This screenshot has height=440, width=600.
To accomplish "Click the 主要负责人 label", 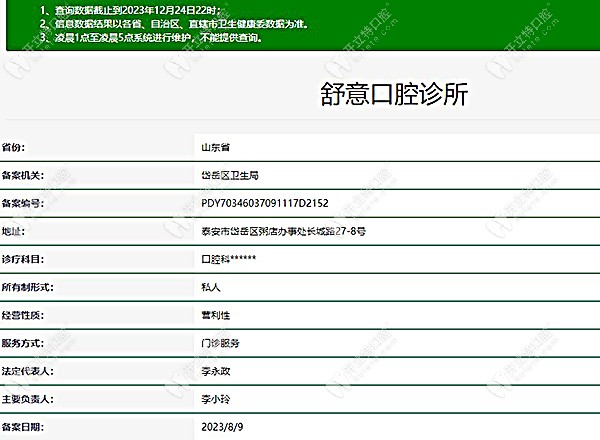I will pos(27,399).
